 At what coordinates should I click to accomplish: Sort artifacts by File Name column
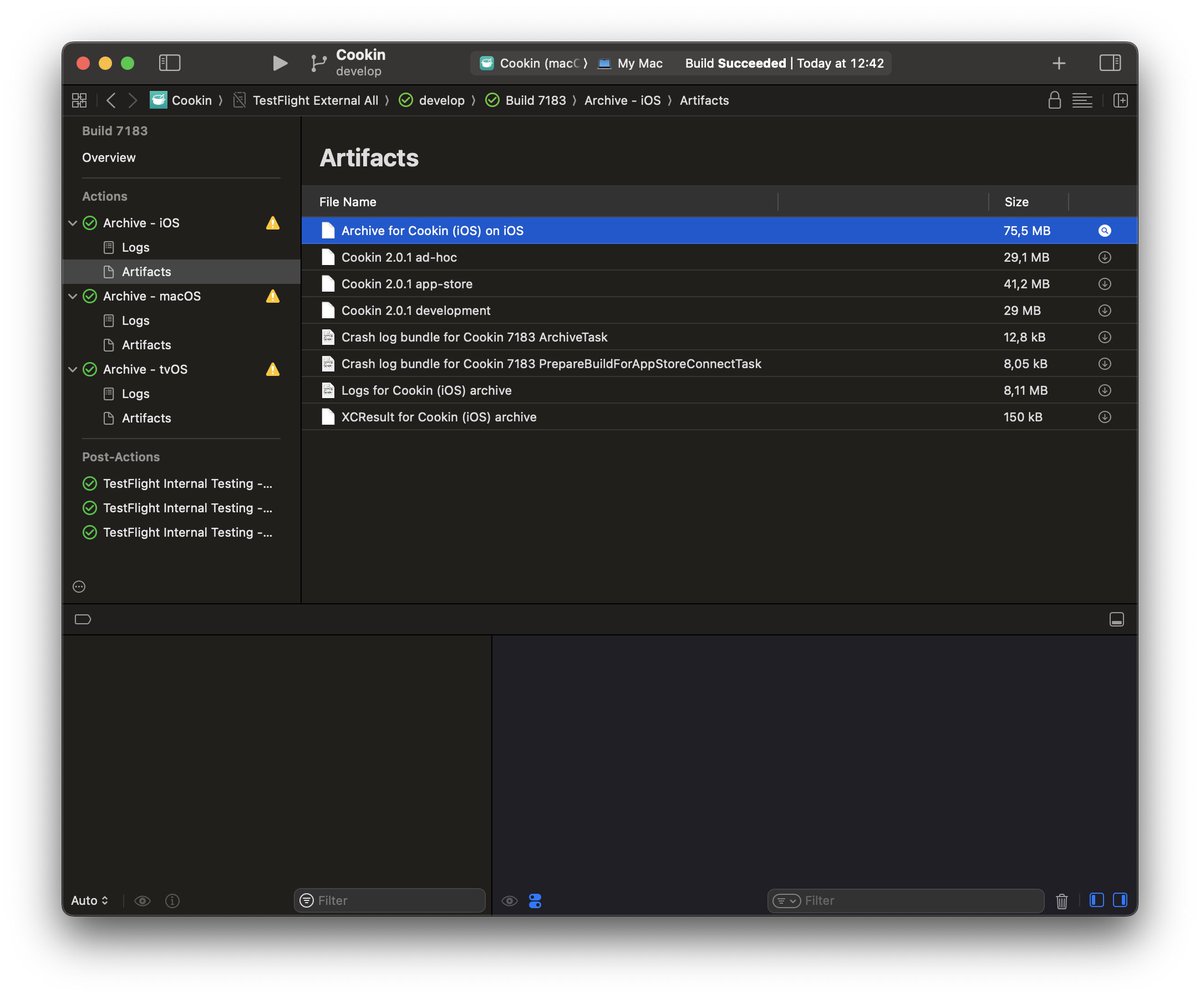tap(540, 202)
